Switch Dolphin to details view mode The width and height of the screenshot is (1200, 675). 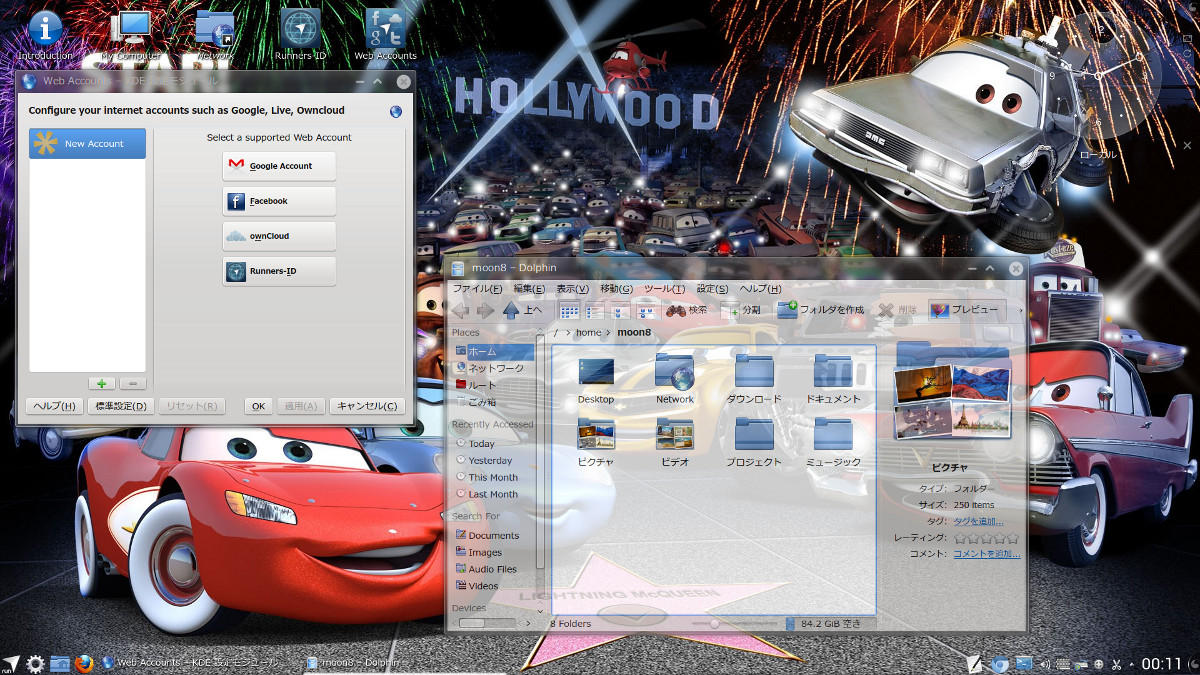(620, 310)
